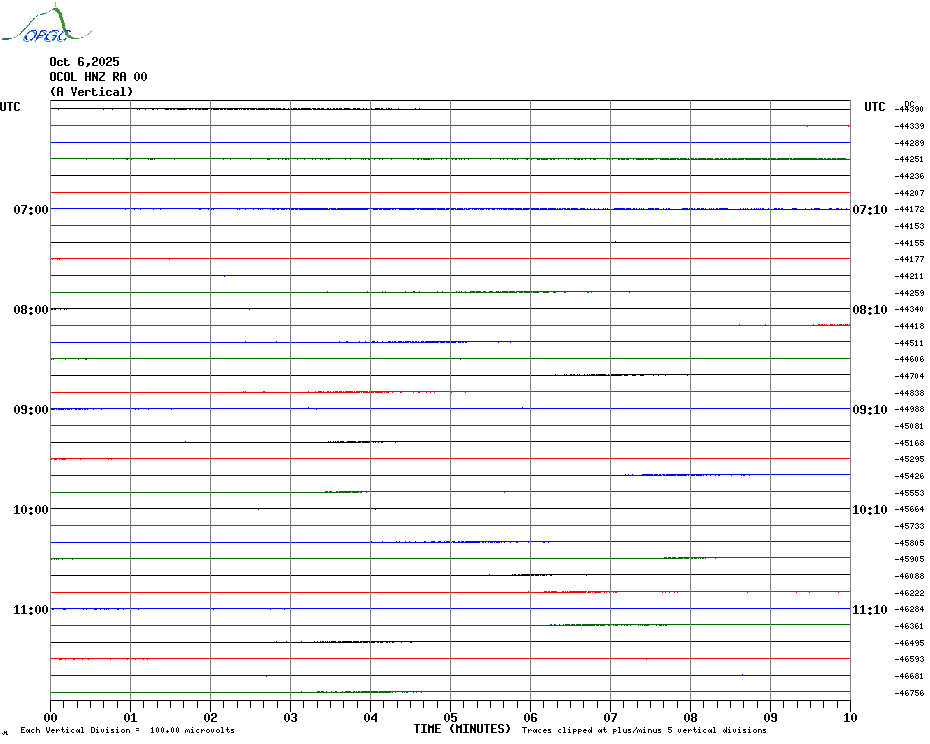This screenshot has height=744, width=930.
Task: Click the 10:00 hour label on left axis
Action: pos(30,509)
